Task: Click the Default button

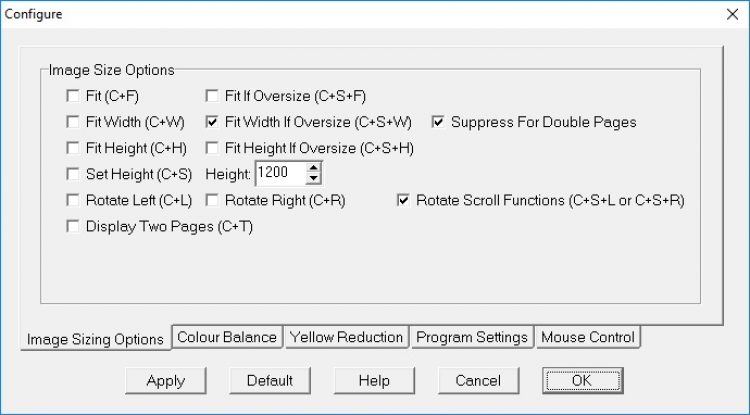Action: [269, 381]
